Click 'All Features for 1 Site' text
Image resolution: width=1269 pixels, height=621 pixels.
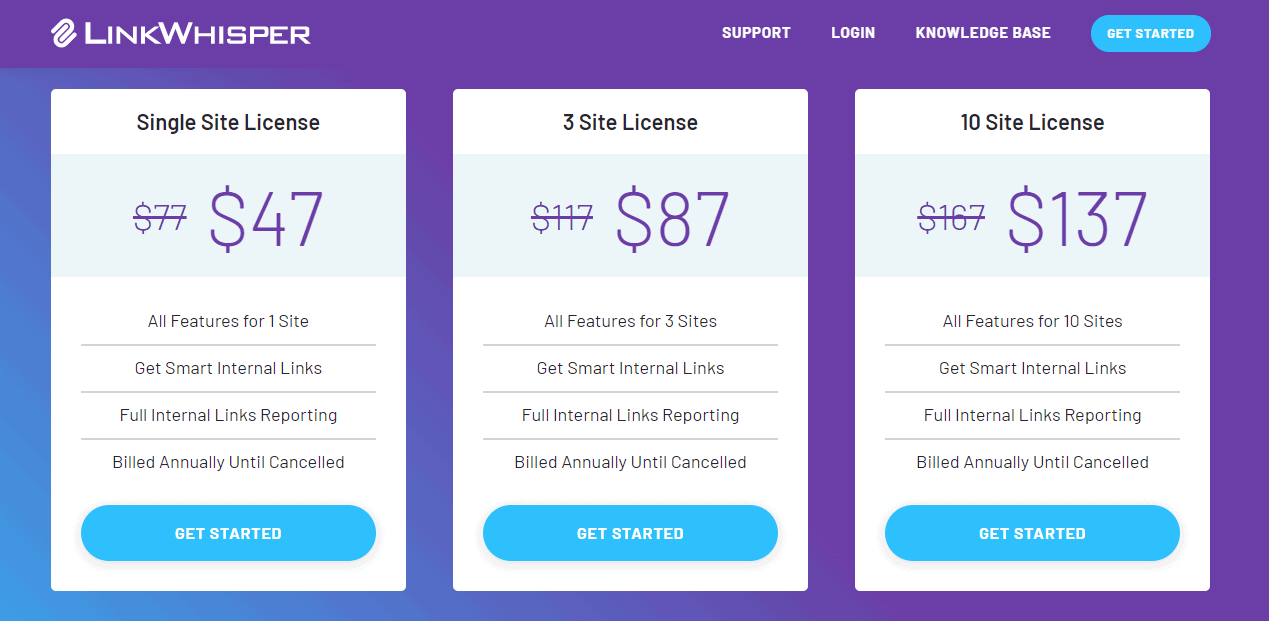click(x=228, y=321)
